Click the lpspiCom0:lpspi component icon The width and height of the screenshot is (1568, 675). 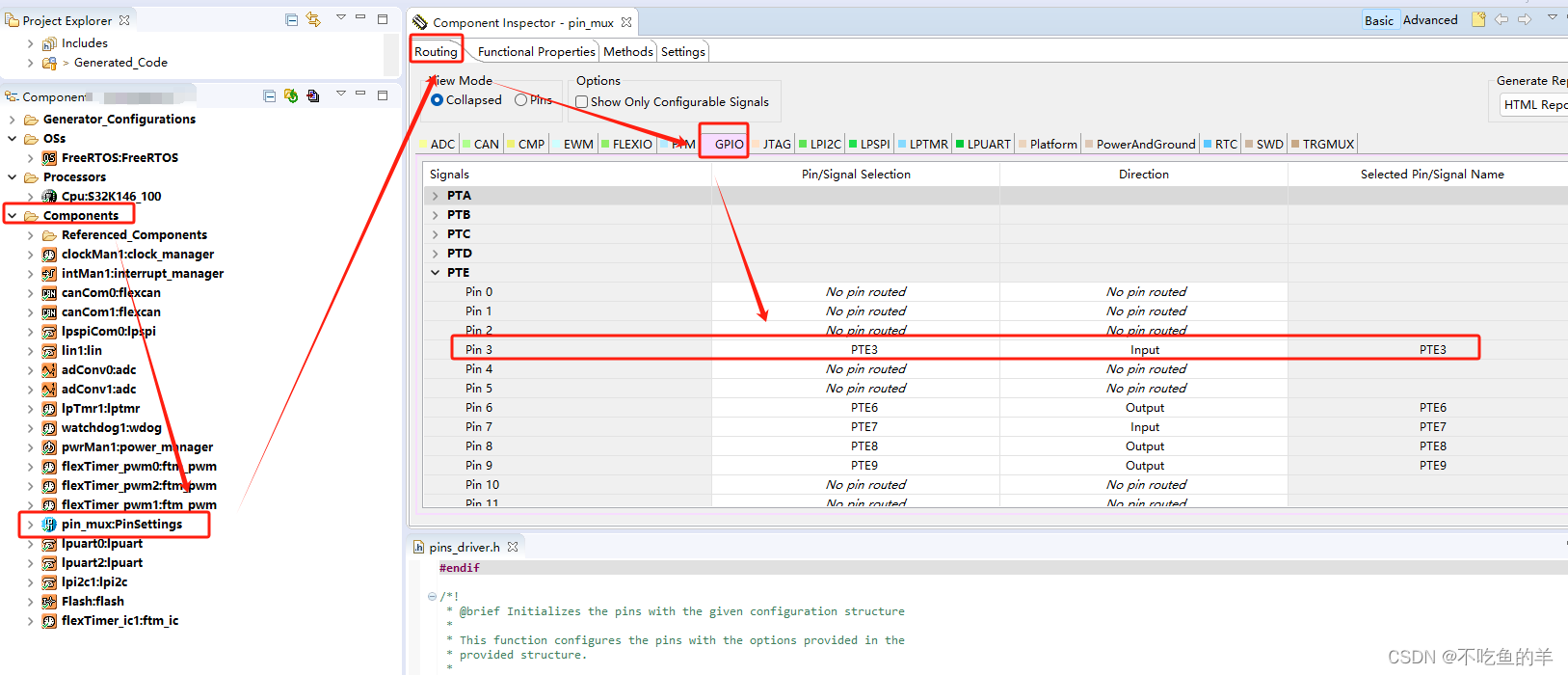[x=49, y=332]
